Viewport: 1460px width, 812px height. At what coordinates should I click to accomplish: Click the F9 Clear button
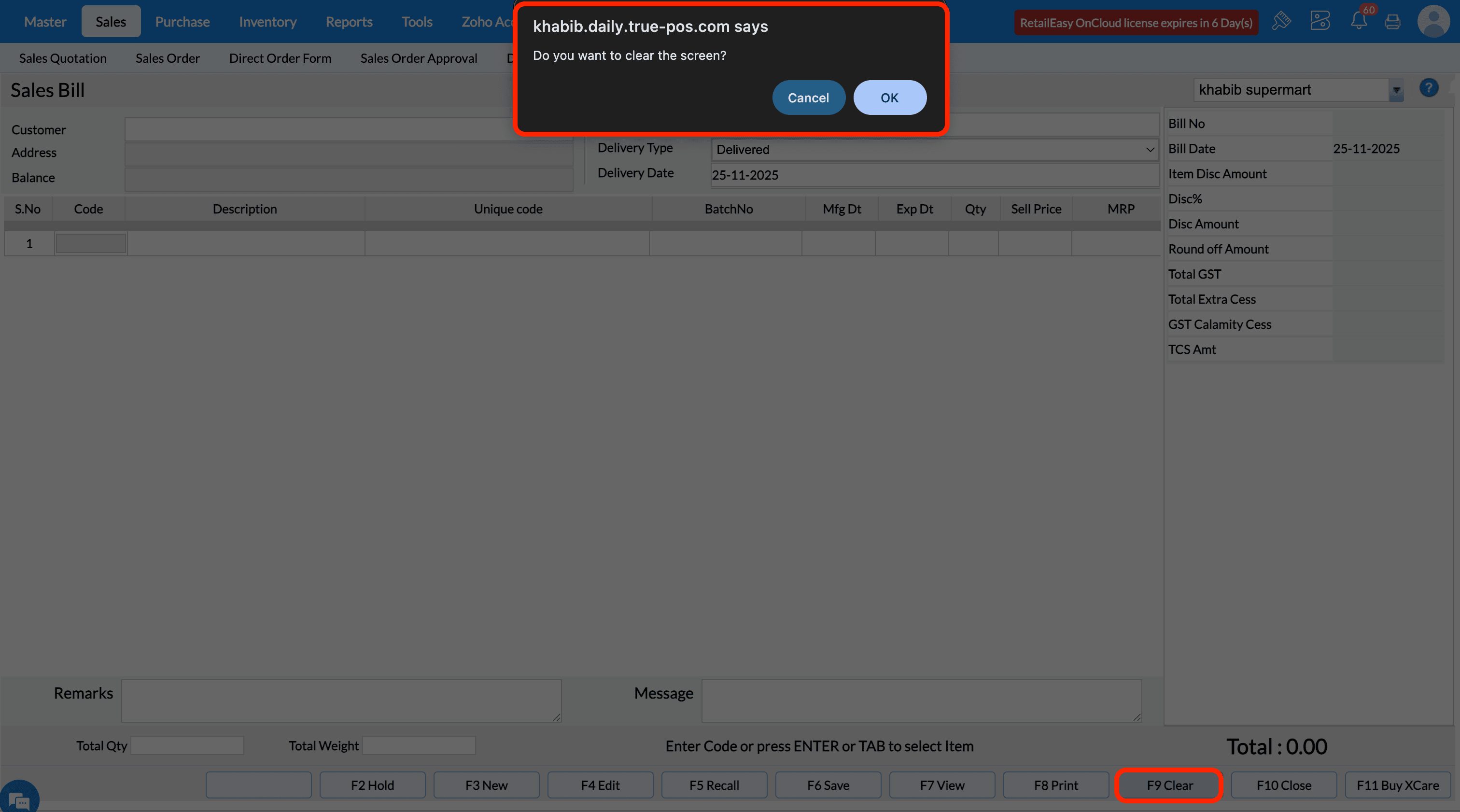(1169, 785)
